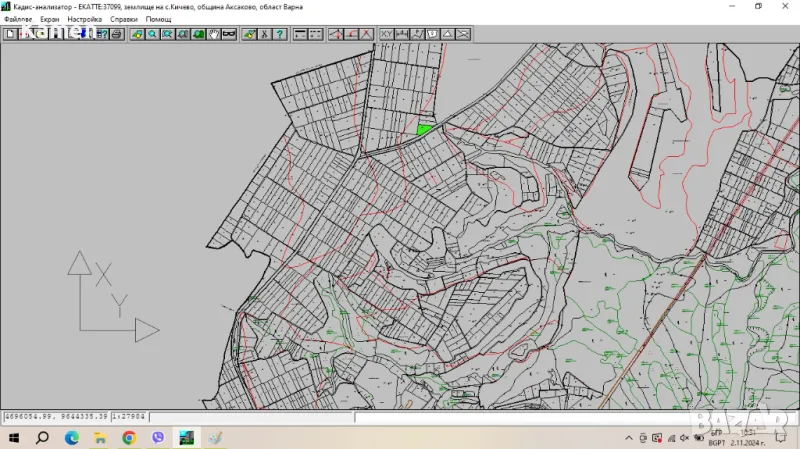Screen dimensions: 800x449
Task: Select the scissors cut tool
Action: click(264, 34)
